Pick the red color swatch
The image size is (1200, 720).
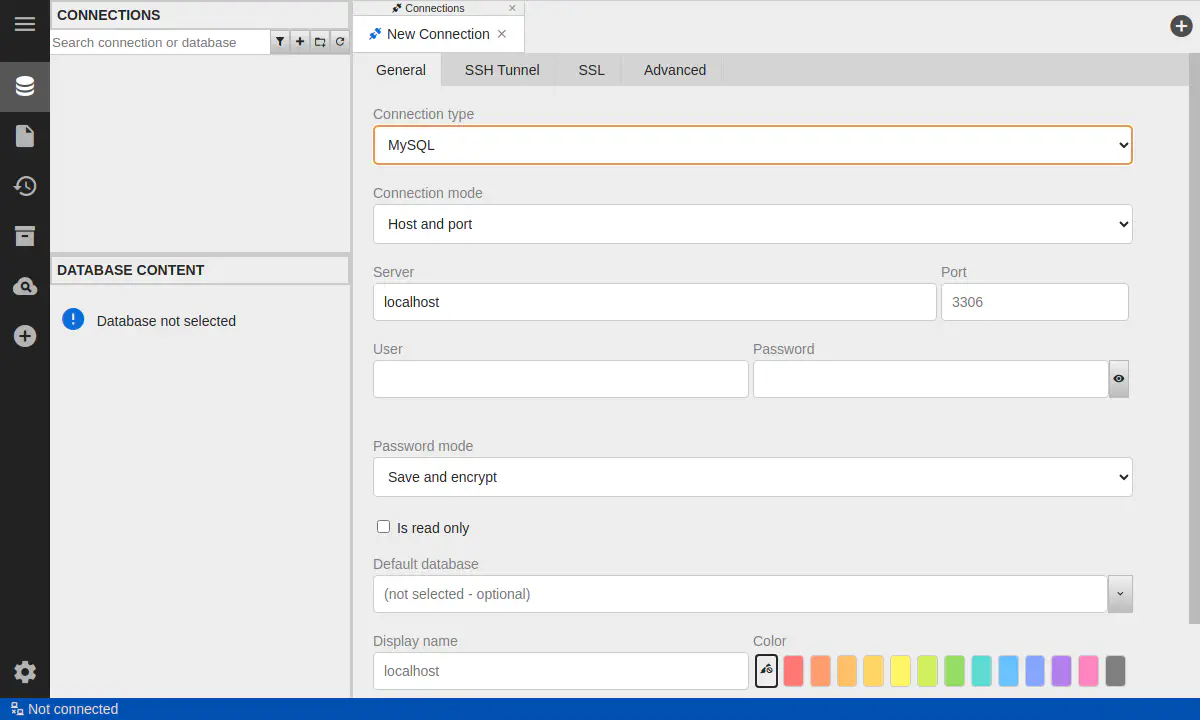click(793, 671)
